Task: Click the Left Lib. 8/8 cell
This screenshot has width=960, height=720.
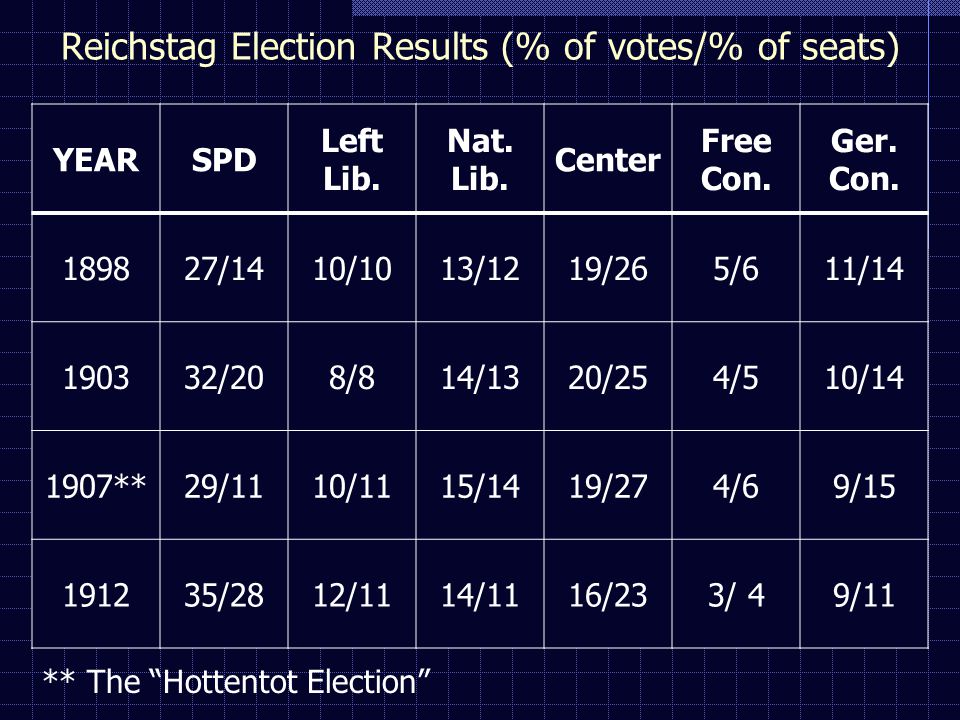Action: tap(352, 377)
